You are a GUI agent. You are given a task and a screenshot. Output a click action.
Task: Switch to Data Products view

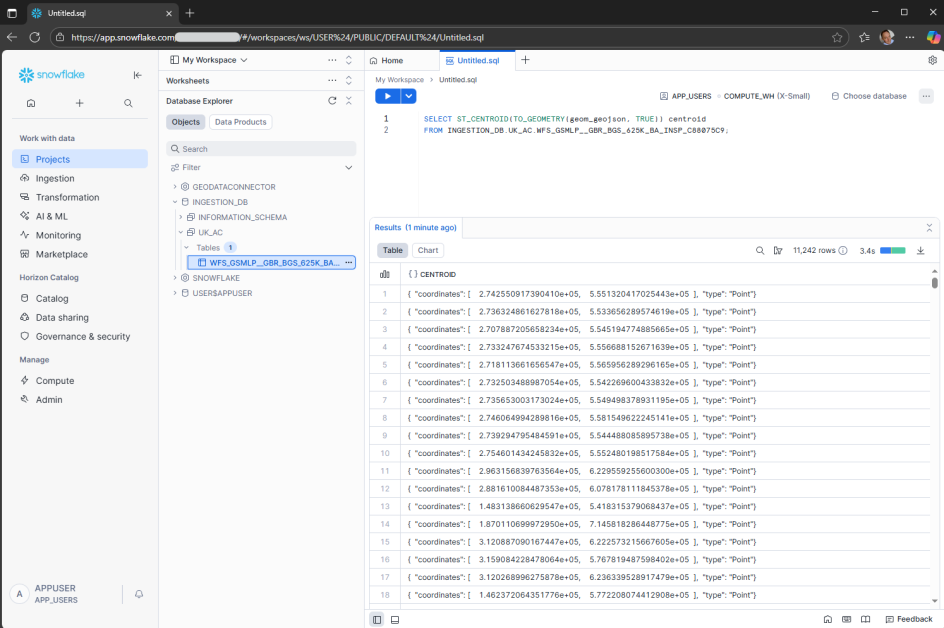[x=241, y=122]
